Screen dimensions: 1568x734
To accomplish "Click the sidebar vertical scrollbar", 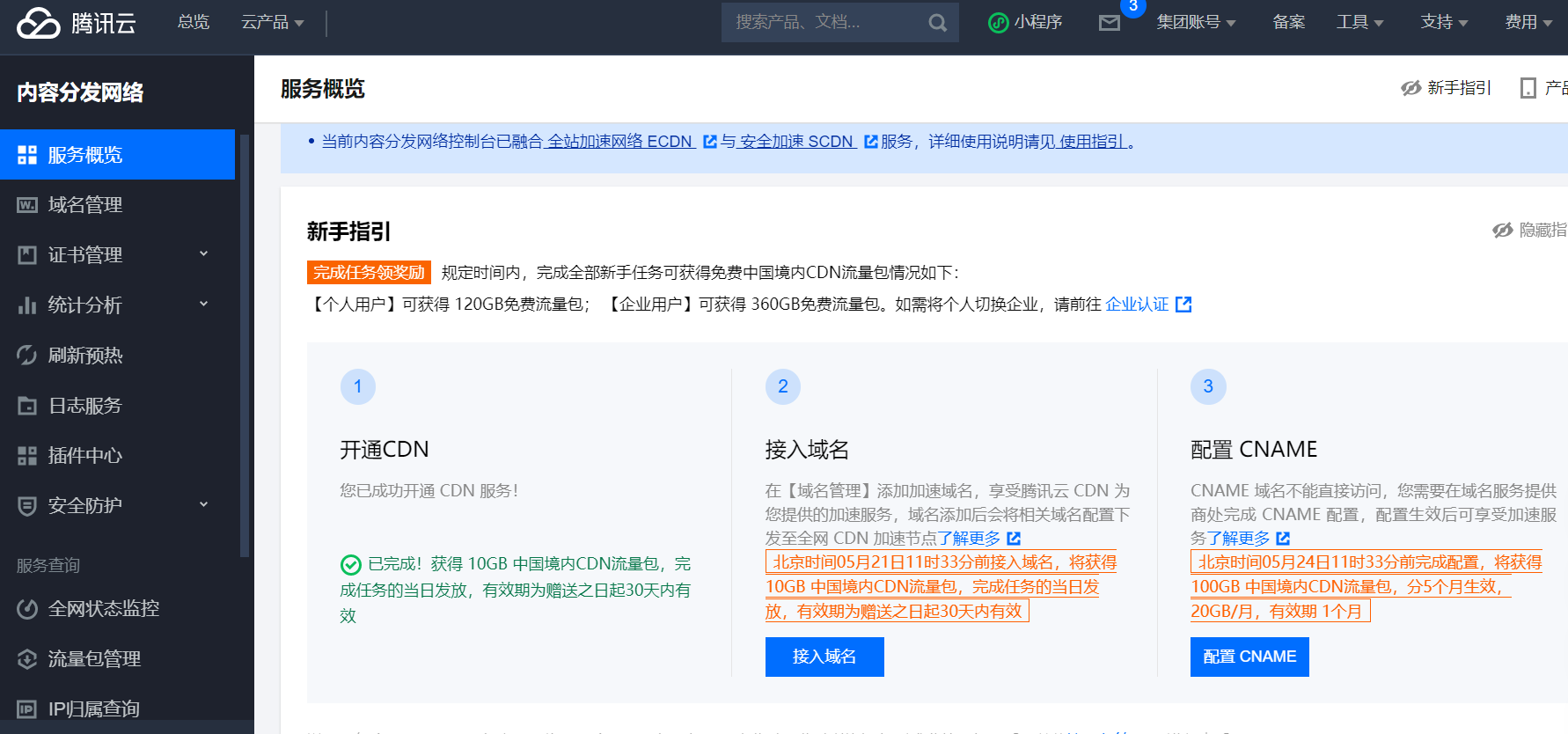I will 245,345.
